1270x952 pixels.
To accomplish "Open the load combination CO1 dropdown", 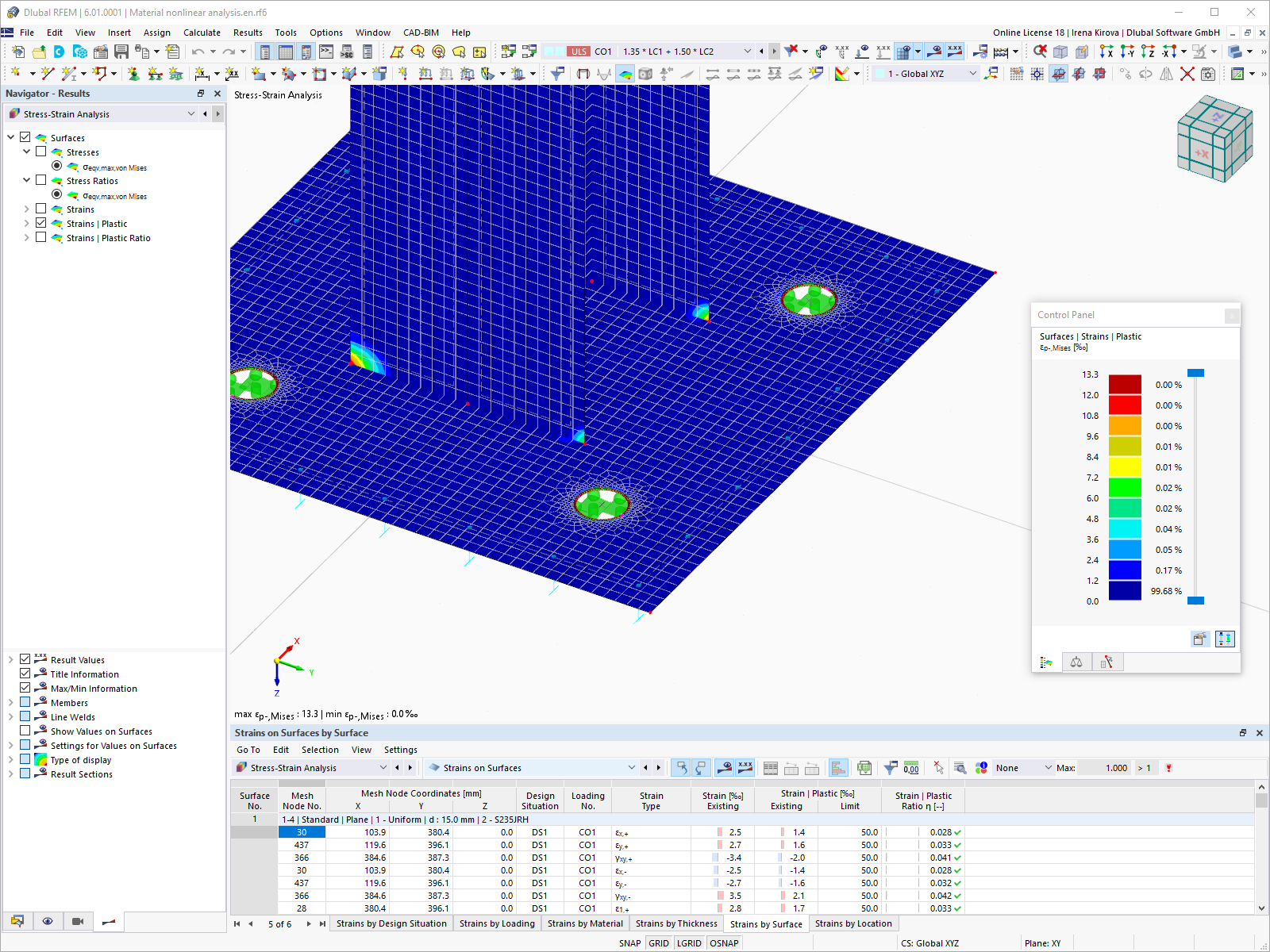I will (747, 52).
